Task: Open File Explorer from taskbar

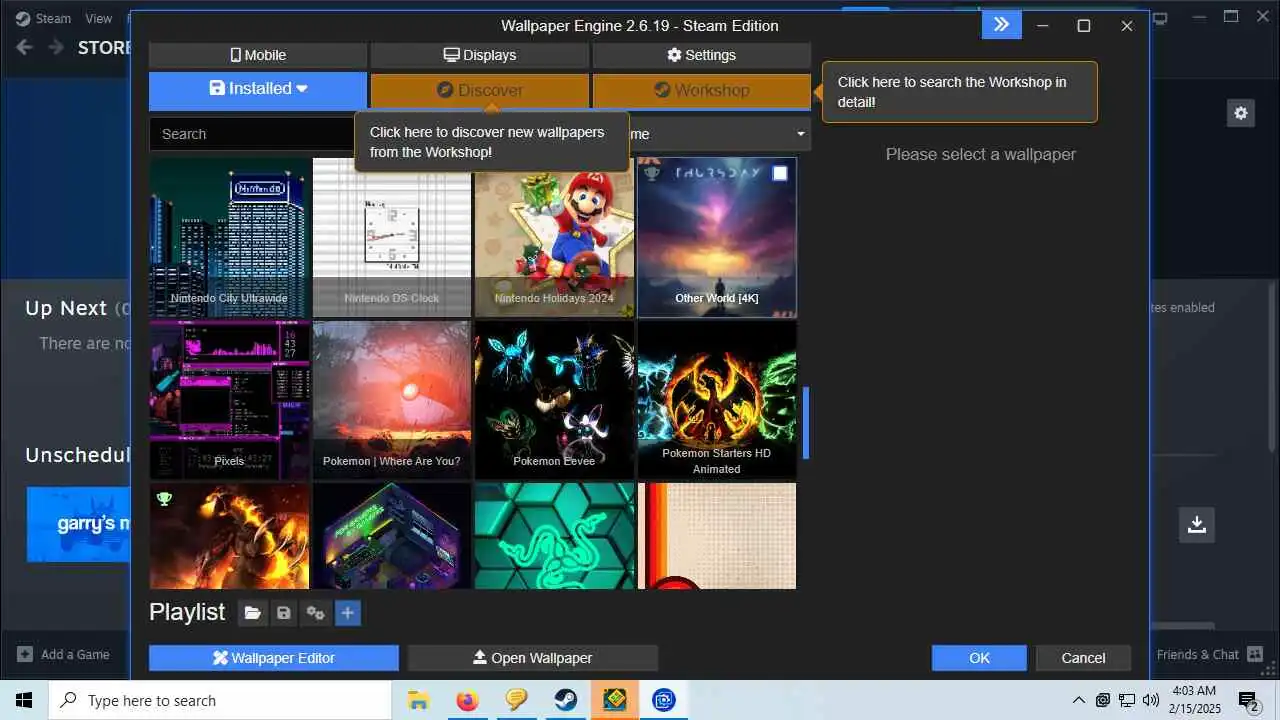Action: (x=419, y=700)
